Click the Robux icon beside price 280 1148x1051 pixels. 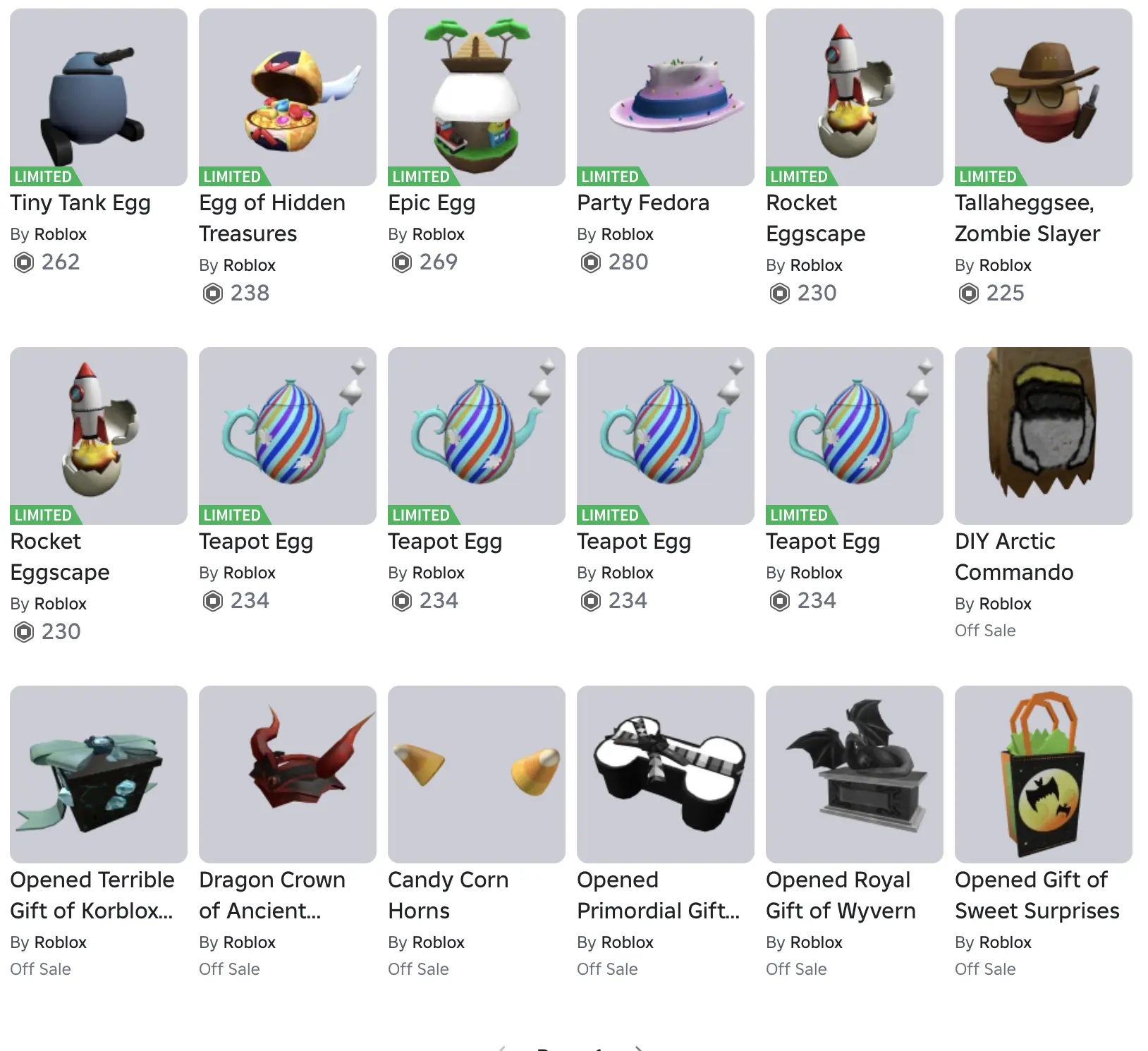pyautogui.click(x=591, y=262)
